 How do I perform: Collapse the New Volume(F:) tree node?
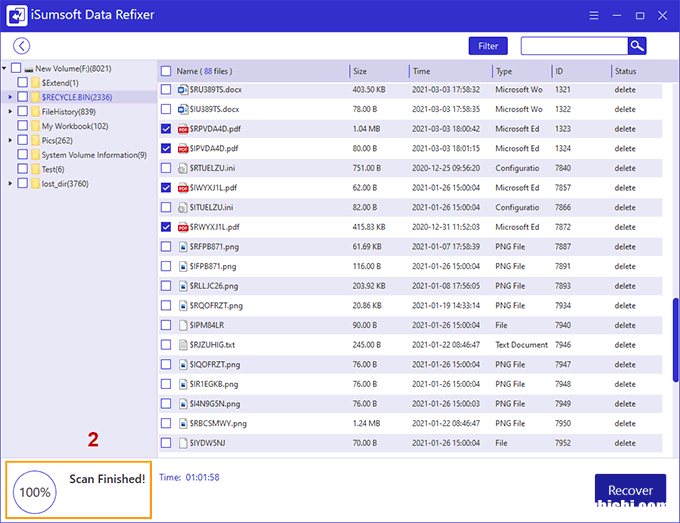(5, 69)
